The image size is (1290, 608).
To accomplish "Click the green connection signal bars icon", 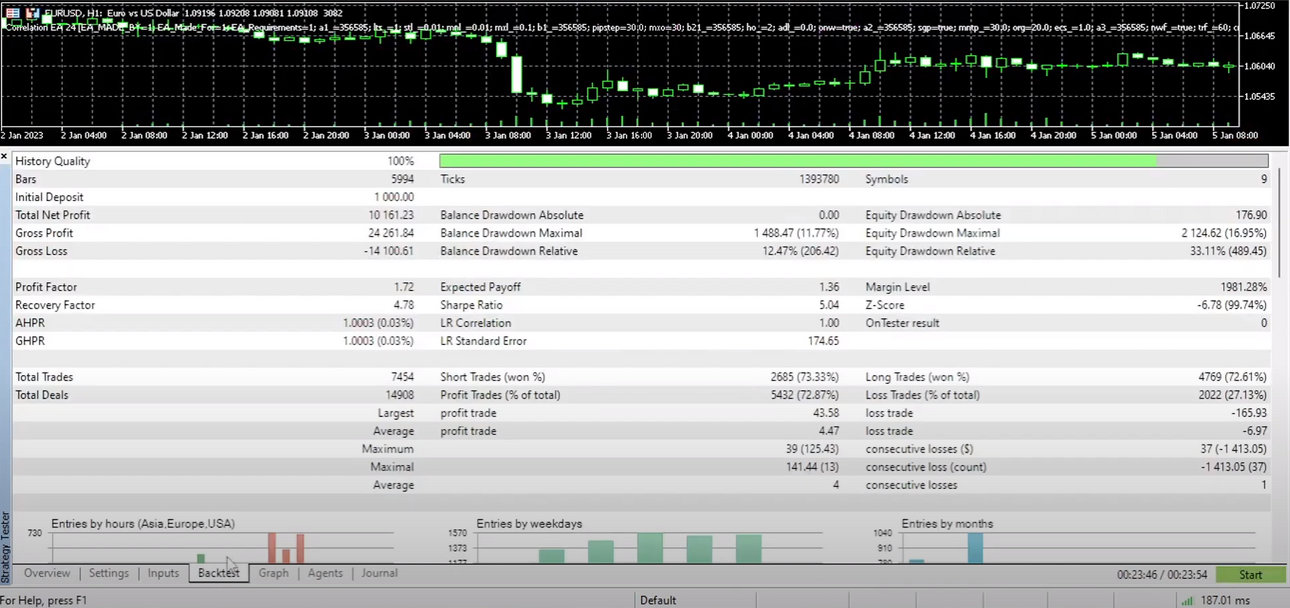I will point(1187,600).
